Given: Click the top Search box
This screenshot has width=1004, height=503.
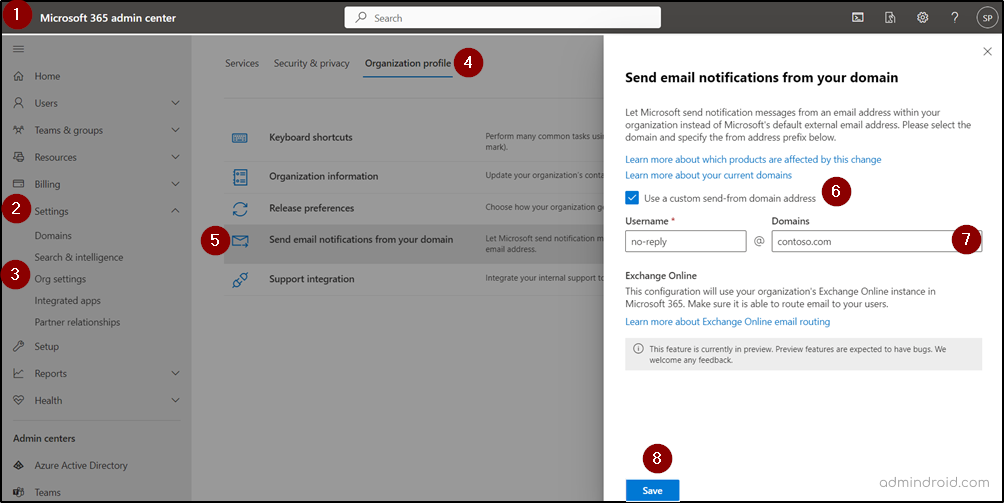Looking at the screenshot, I should click(503, 18).
